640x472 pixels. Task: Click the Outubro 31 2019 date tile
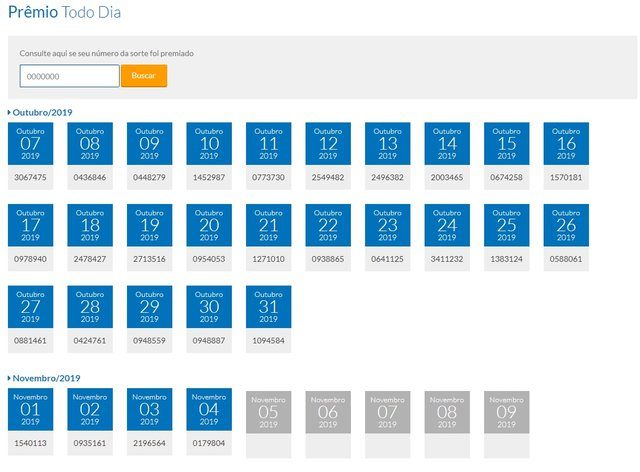[268, 308]
